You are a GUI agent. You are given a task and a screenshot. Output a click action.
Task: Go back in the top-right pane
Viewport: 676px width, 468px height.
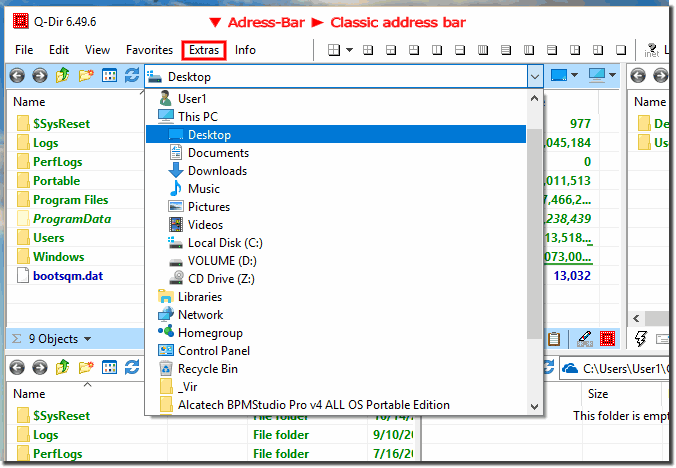638,76
